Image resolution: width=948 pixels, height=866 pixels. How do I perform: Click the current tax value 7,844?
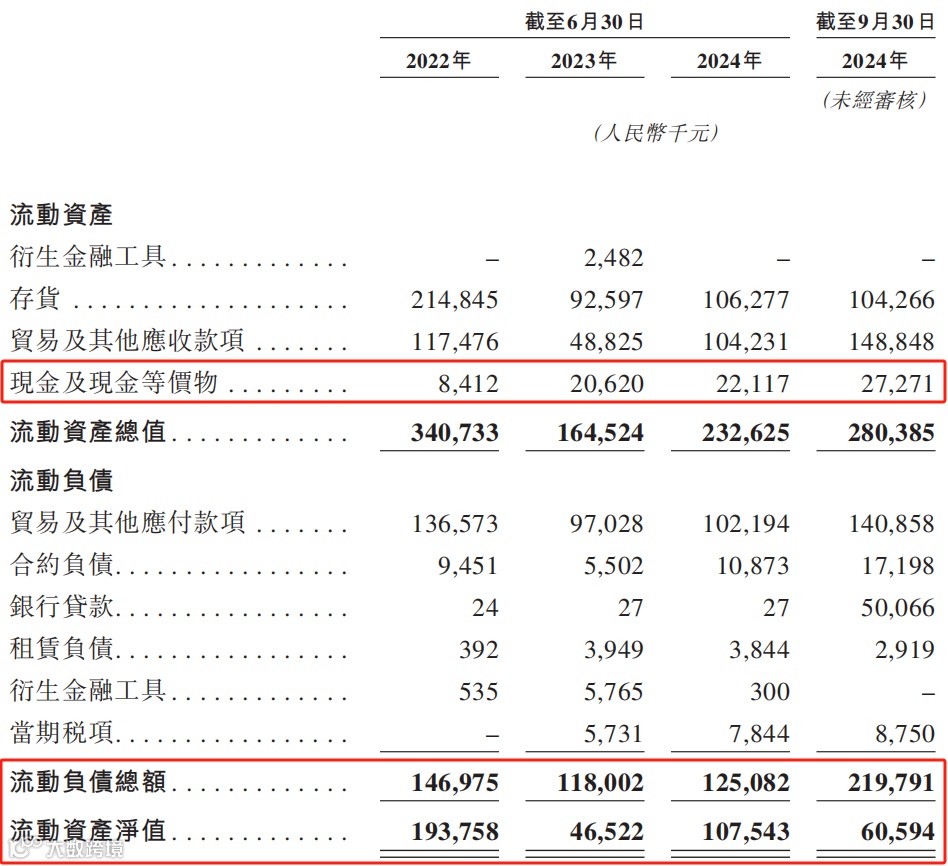759,734
